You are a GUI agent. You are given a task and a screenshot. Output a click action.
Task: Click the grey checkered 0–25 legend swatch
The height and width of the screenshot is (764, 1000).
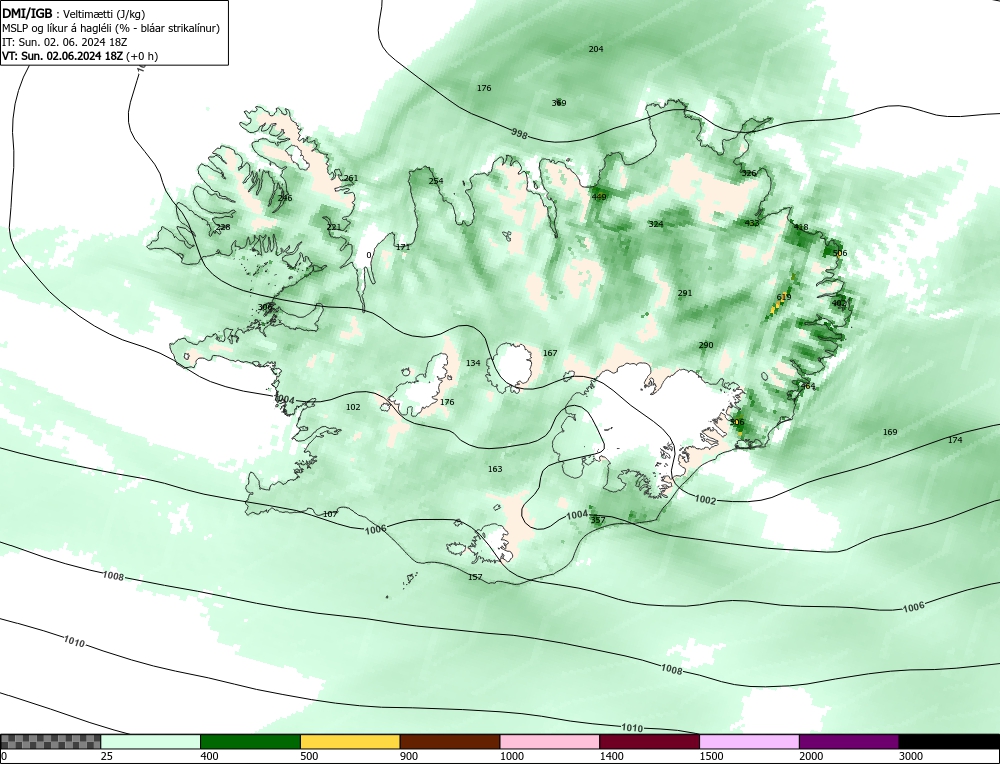pos(50,741)
